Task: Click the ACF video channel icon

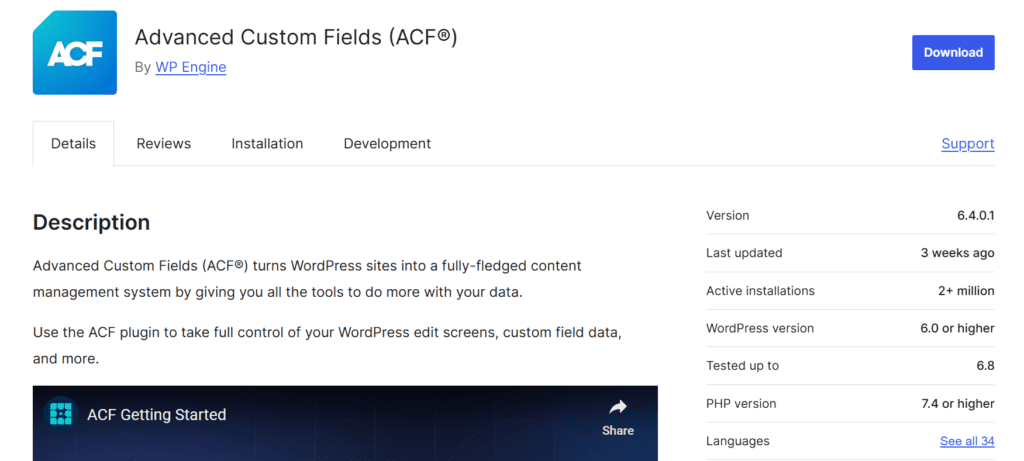Action: pyautogui.click(x=61, y=414)
